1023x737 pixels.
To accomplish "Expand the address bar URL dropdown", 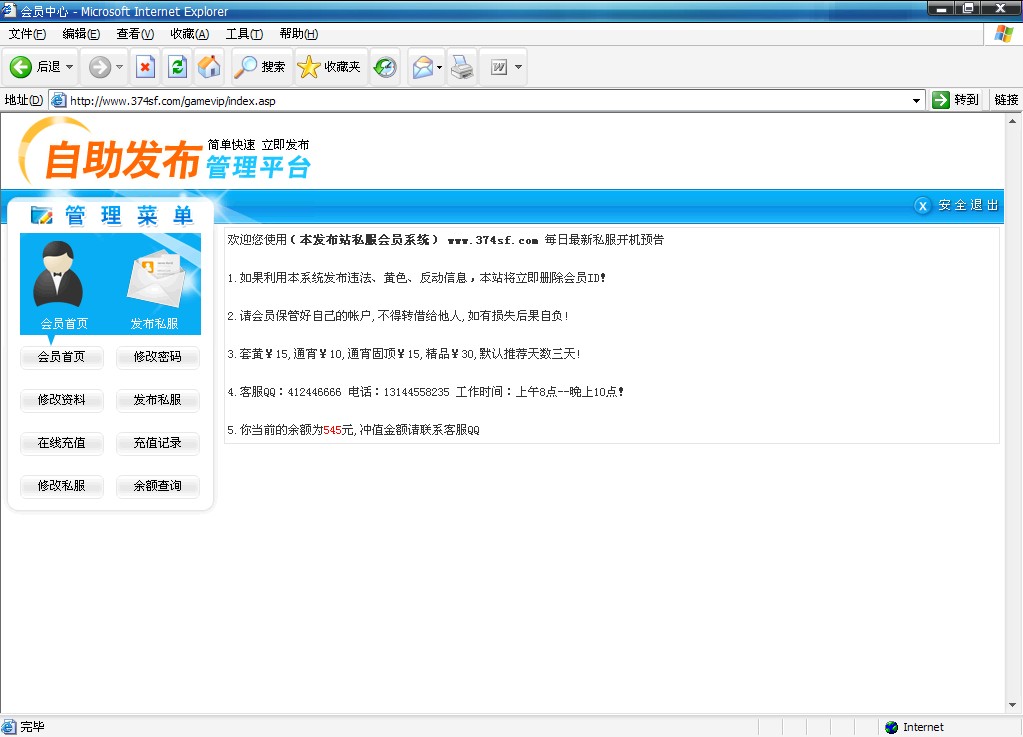I will coord(917,100).
